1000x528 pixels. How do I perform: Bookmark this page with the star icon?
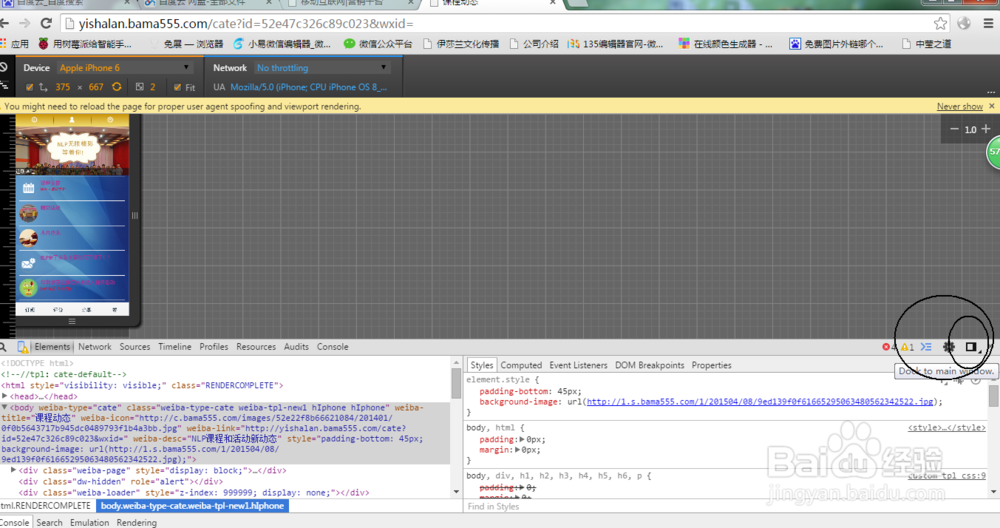(x=940, y=24)
